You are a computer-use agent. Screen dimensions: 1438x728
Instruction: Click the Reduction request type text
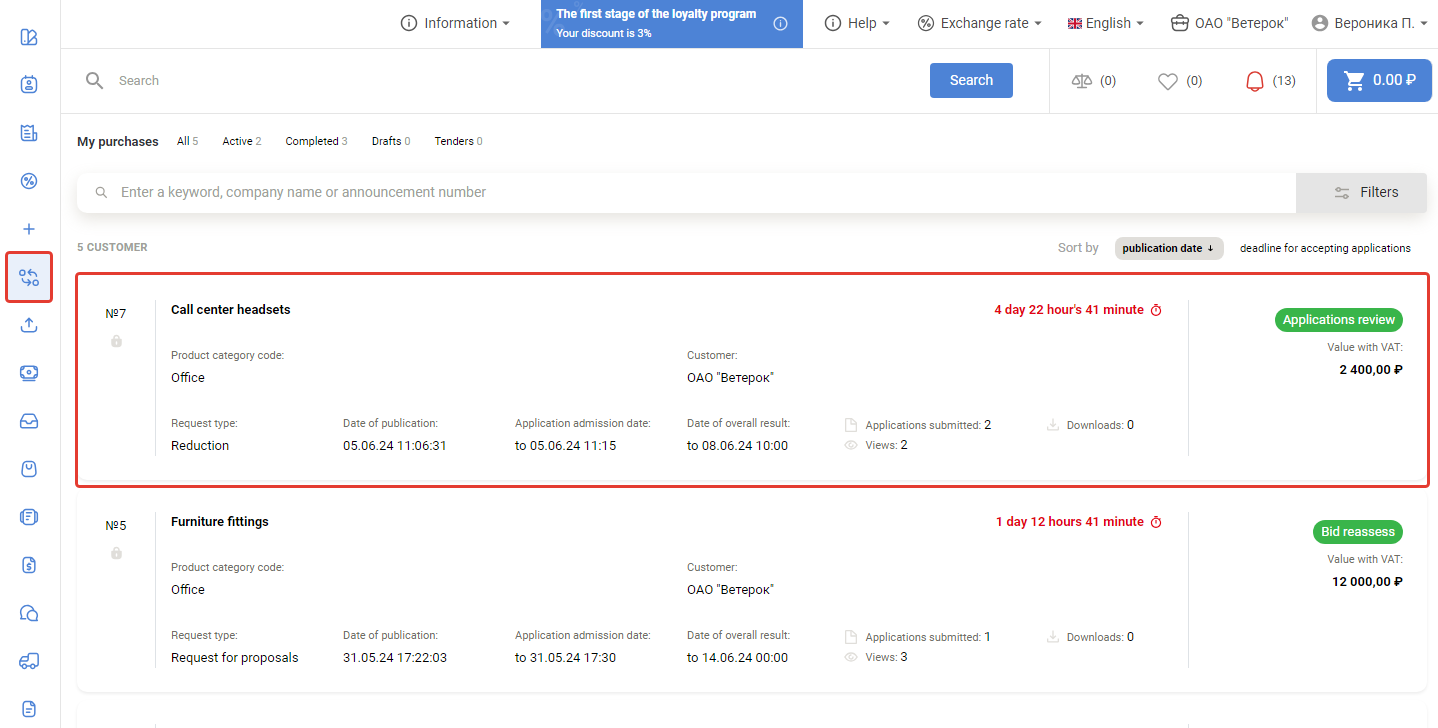[x=200, y=446]
